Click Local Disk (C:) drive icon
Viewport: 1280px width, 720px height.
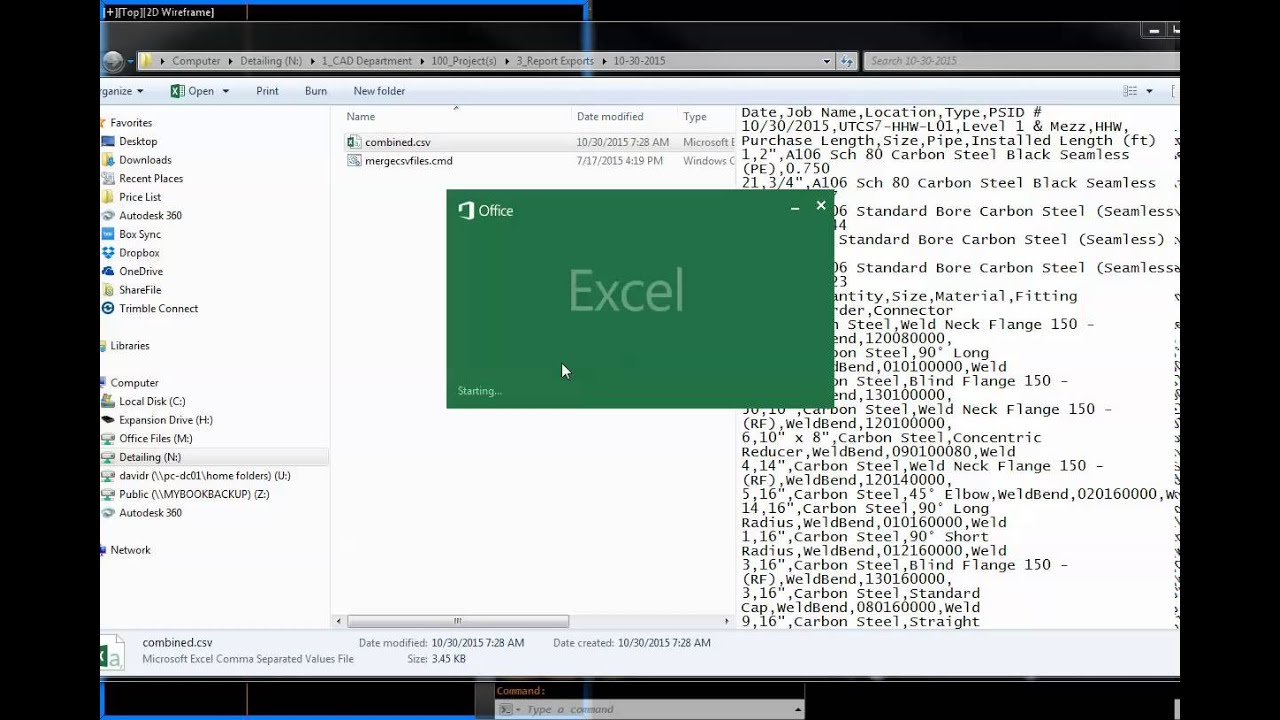coord(108,401)
